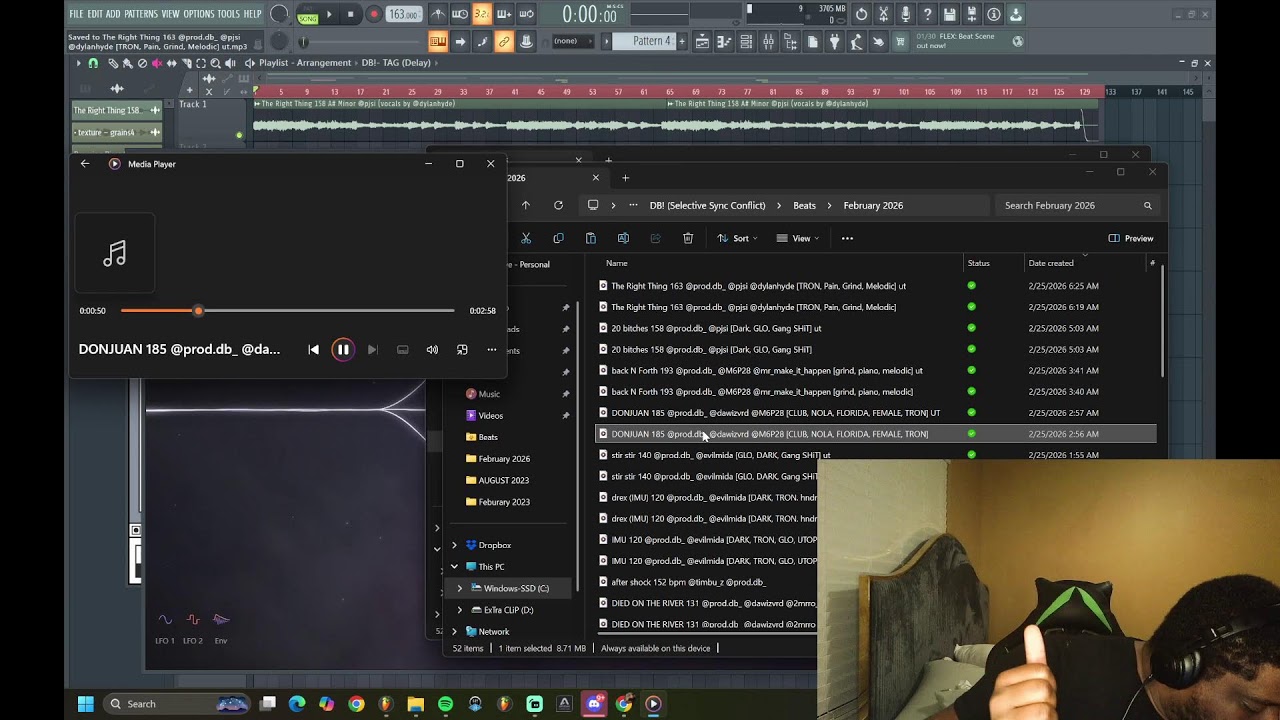Select the playlist Slice tool
Image resolution: width=1280 pixels, height=720 pixels.
(187, 63)
